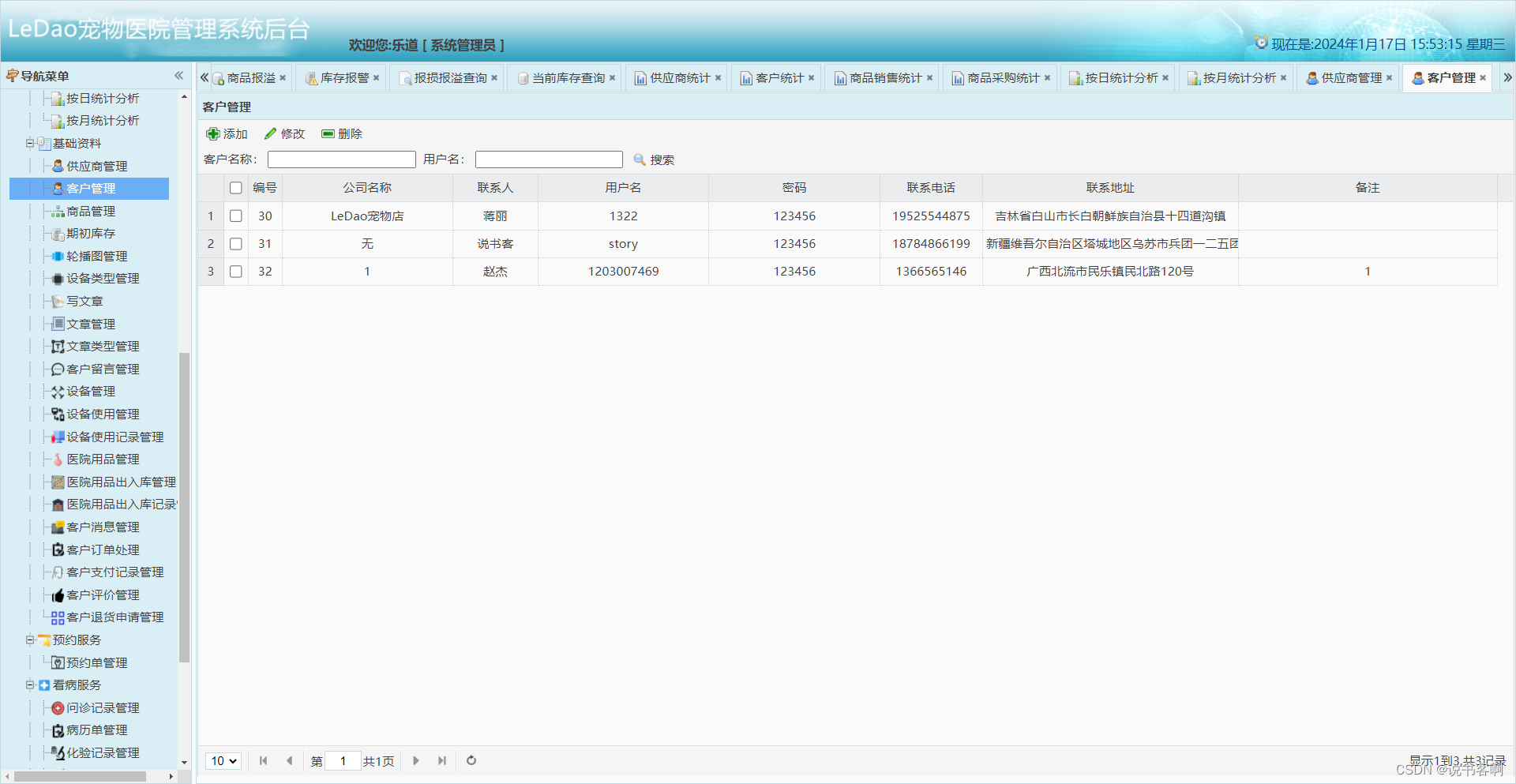This screenshot has height=784, width=1516.
Task: Click the 搜索 magnifier icon to search
Action: (x=640, y=159)
